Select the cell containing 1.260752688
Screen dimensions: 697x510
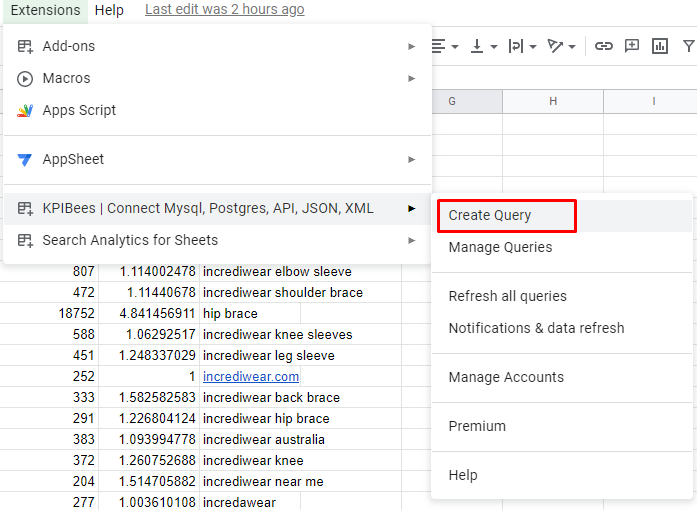149,461
